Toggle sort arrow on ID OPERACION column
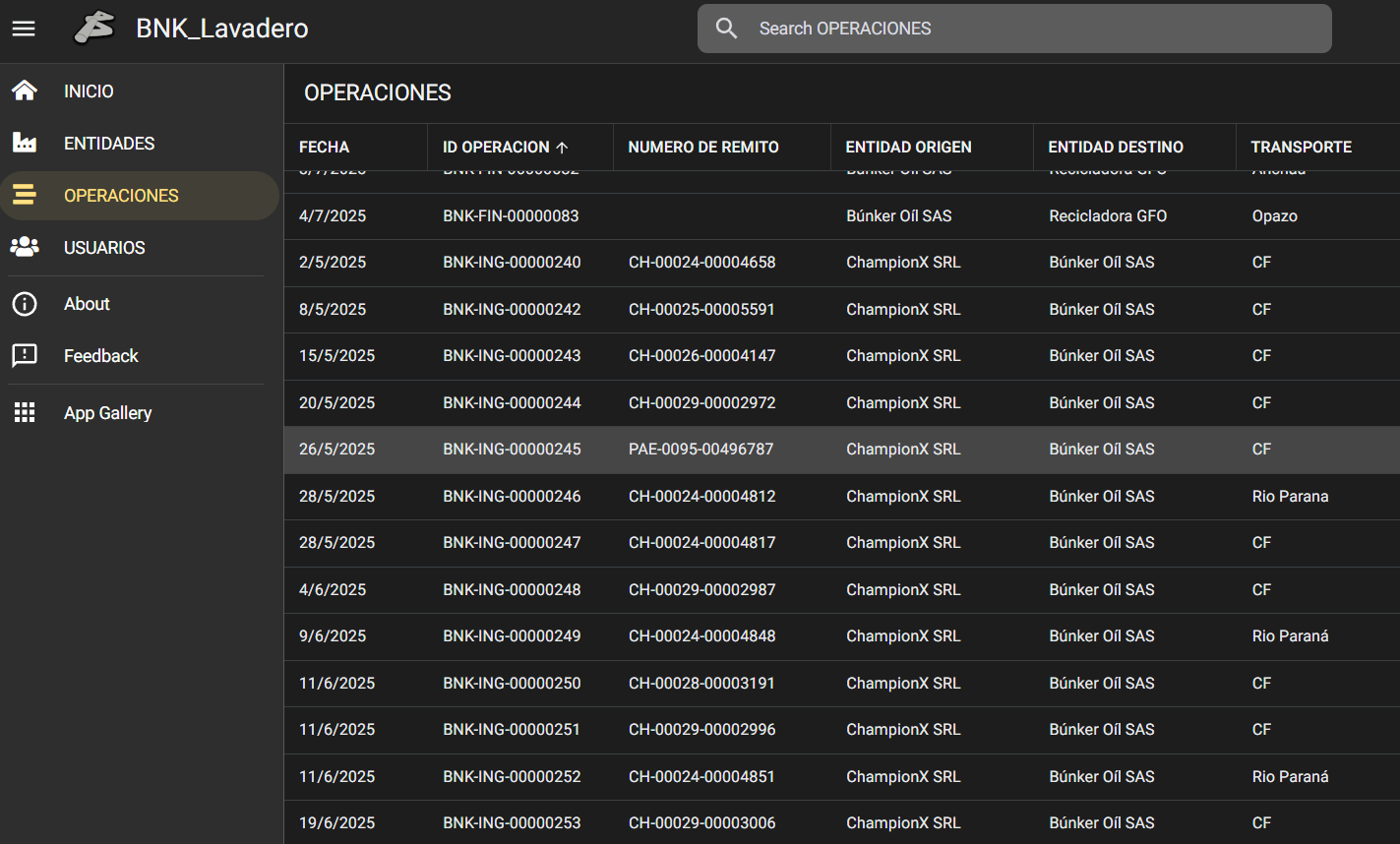Screen dimensions: 1400x844 click(x=562, y=148)
